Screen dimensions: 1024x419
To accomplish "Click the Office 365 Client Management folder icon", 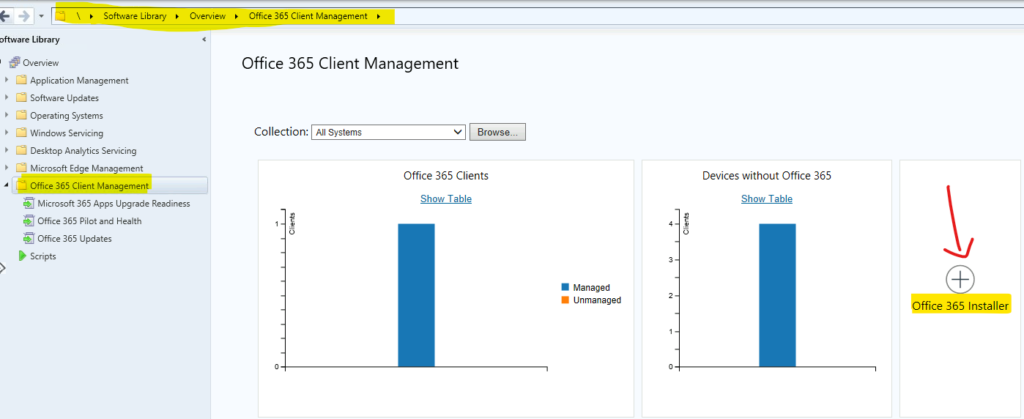I will pos(22,186).
